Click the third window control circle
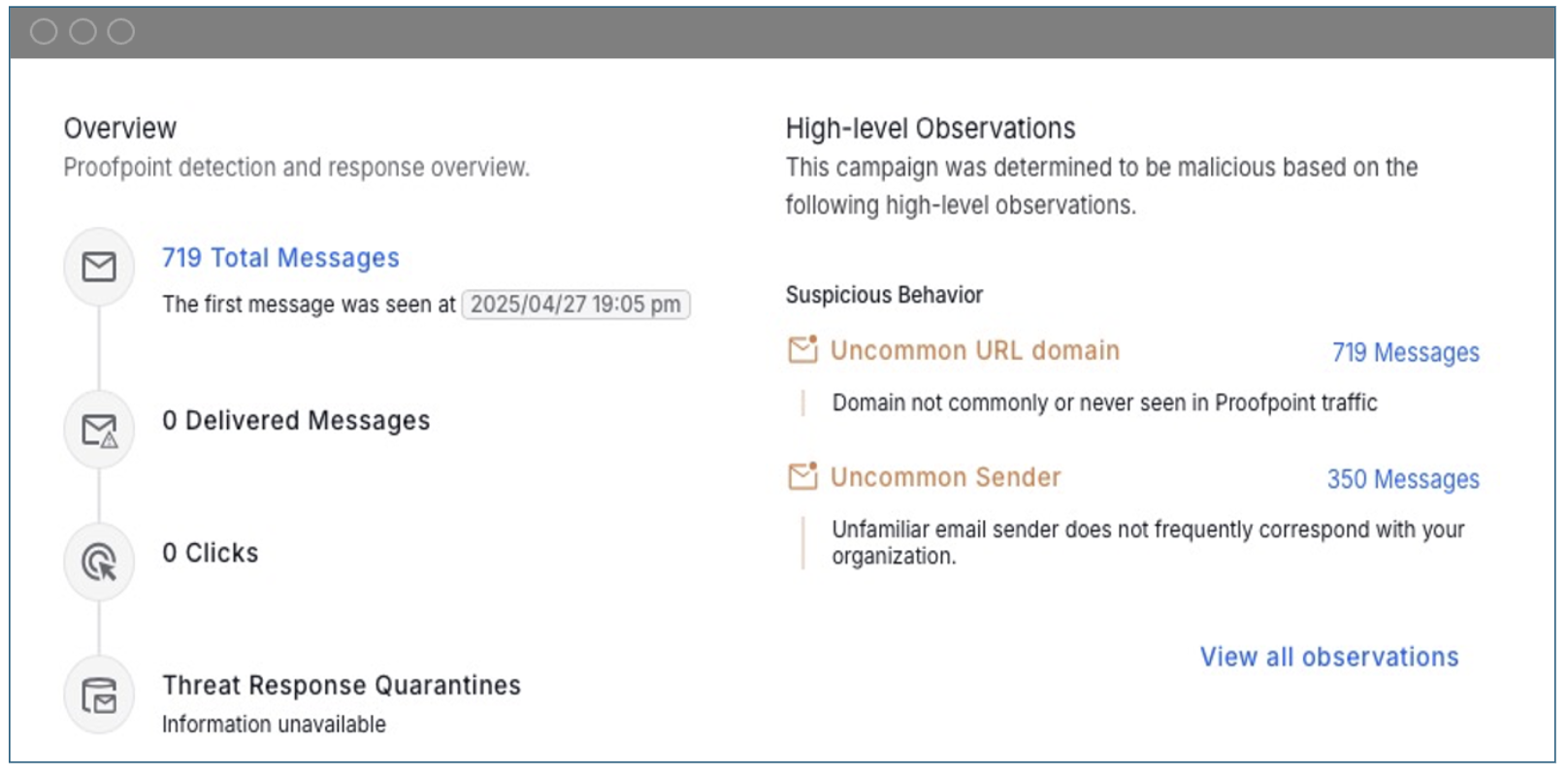 point(121,32)
